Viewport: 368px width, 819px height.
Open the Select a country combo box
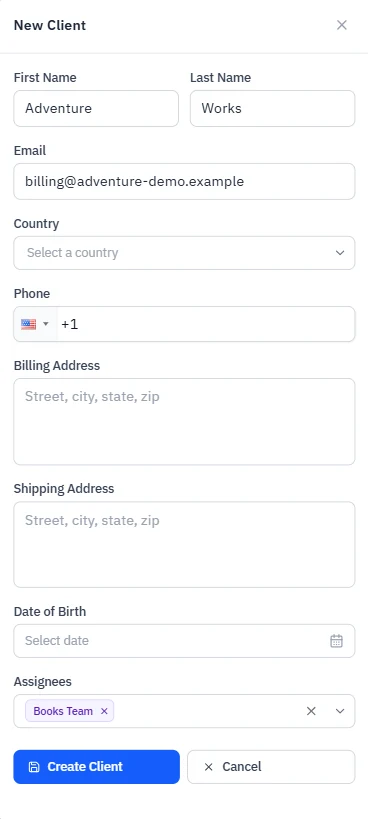[x=184, y=253]
